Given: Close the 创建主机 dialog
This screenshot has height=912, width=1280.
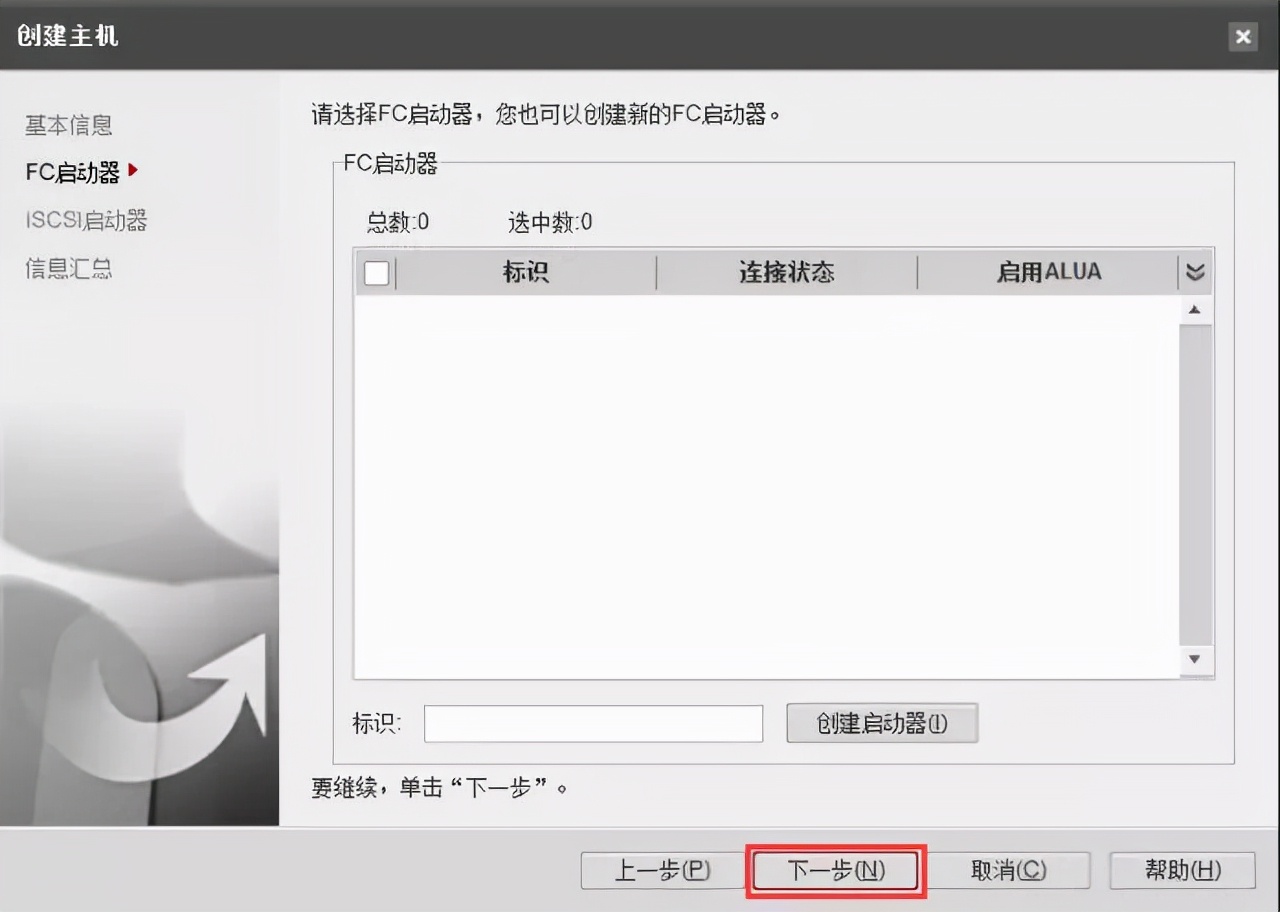Looking at the screenshot, I should [1243, 37].
